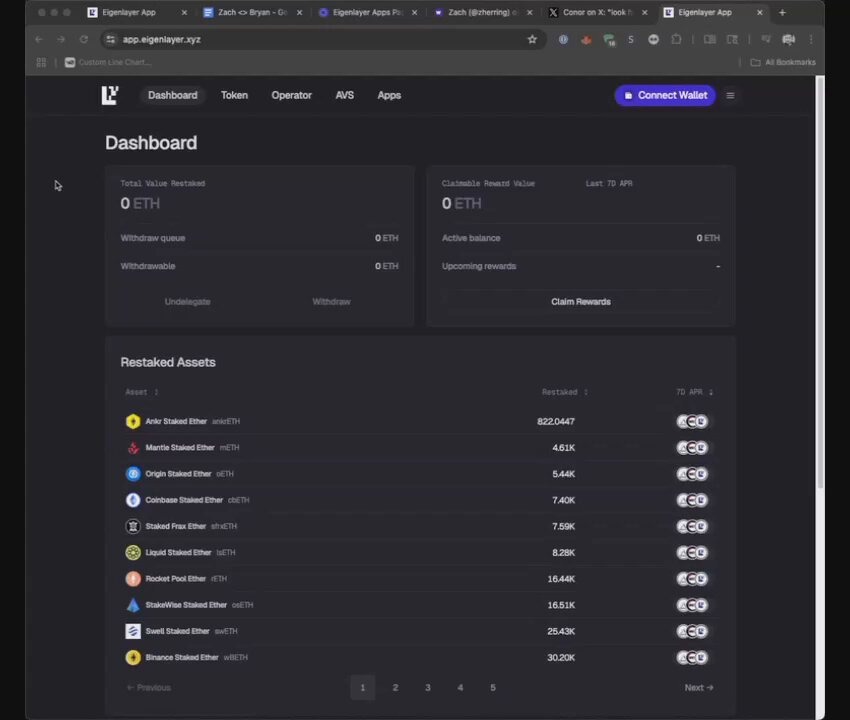Go to page 3 of Restaked Assets

[428, 687]
